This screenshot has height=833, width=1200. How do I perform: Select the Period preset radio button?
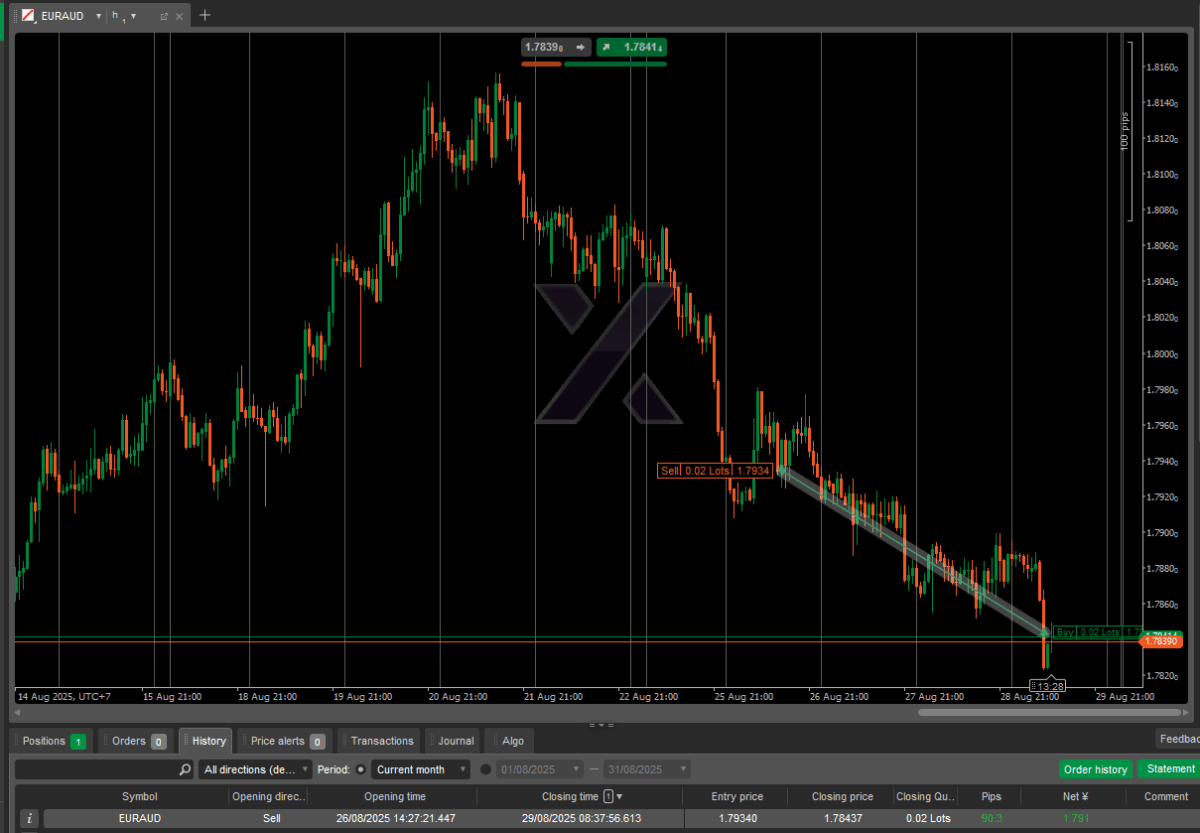click(x=361, y=770)
